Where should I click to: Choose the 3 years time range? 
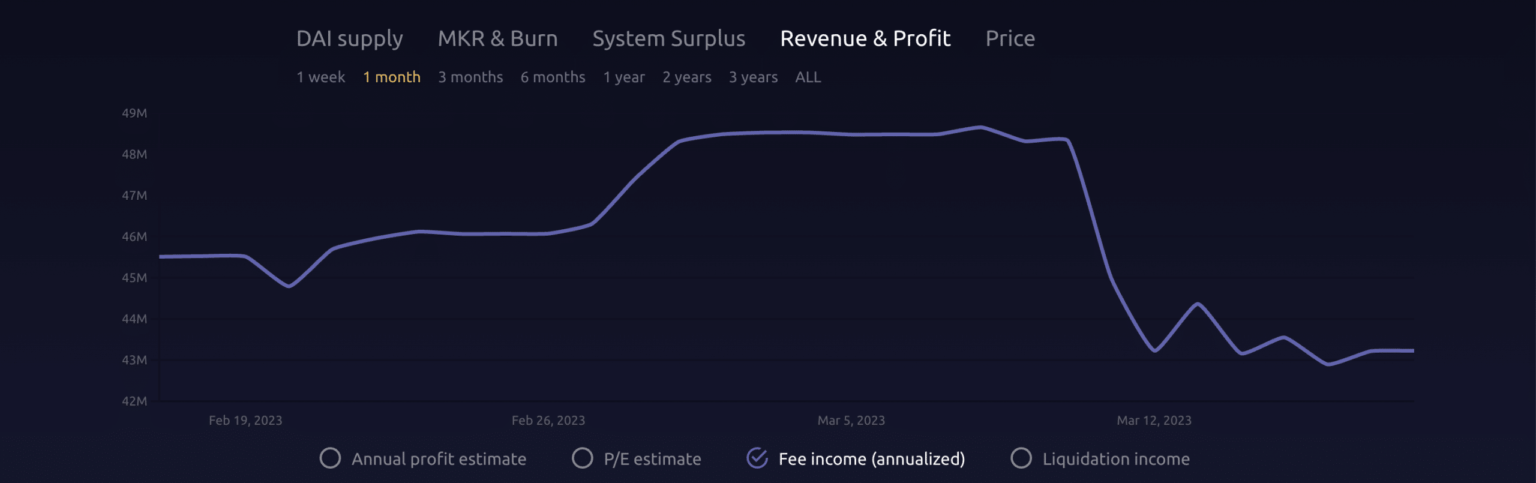point(752,77)
